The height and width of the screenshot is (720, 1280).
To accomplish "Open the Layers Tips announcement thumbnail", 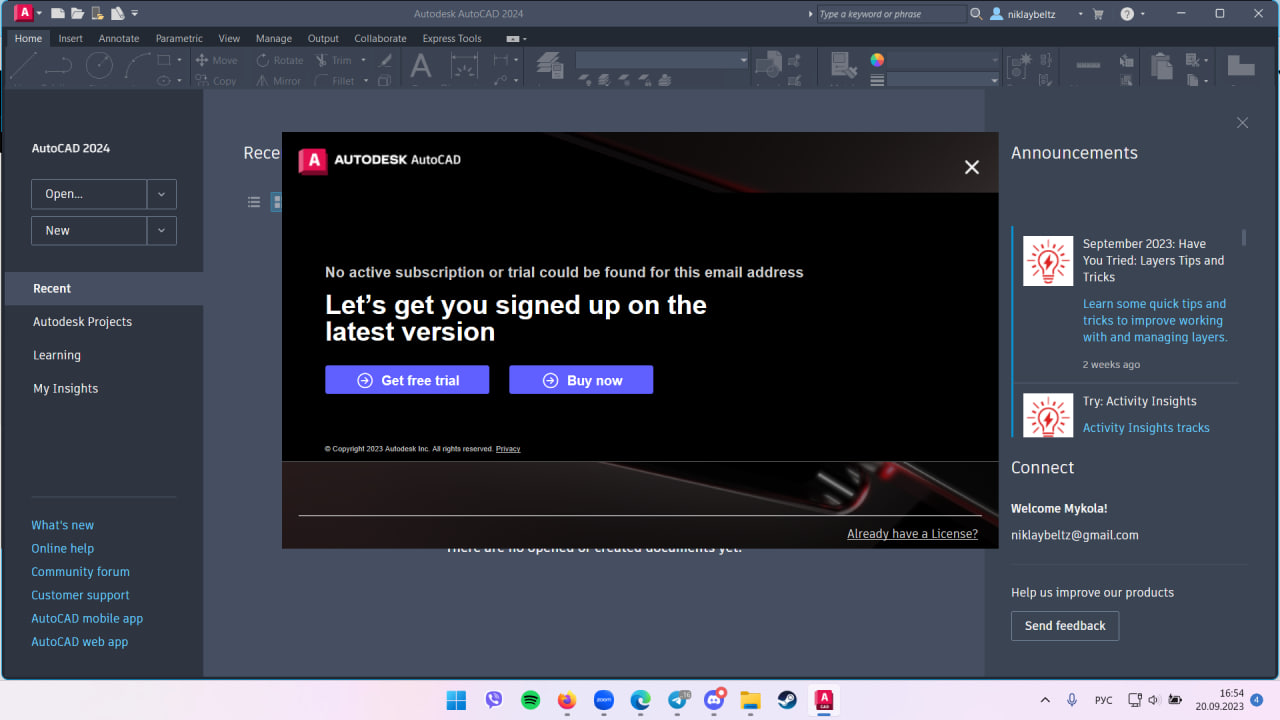I will click(x=1048, y=261).
